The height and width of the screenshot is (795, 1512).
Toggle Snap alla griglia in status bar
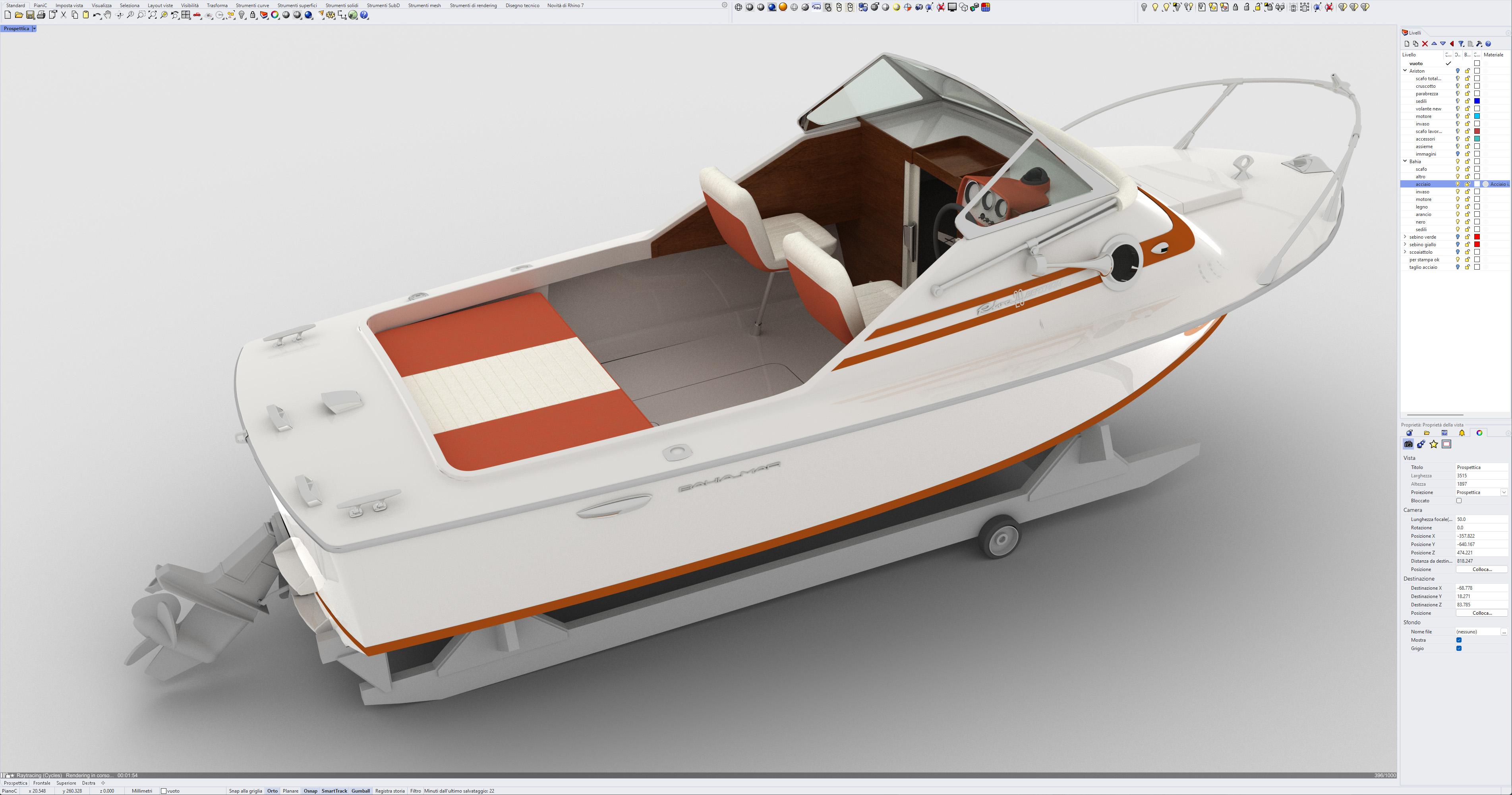click(246, 791)
